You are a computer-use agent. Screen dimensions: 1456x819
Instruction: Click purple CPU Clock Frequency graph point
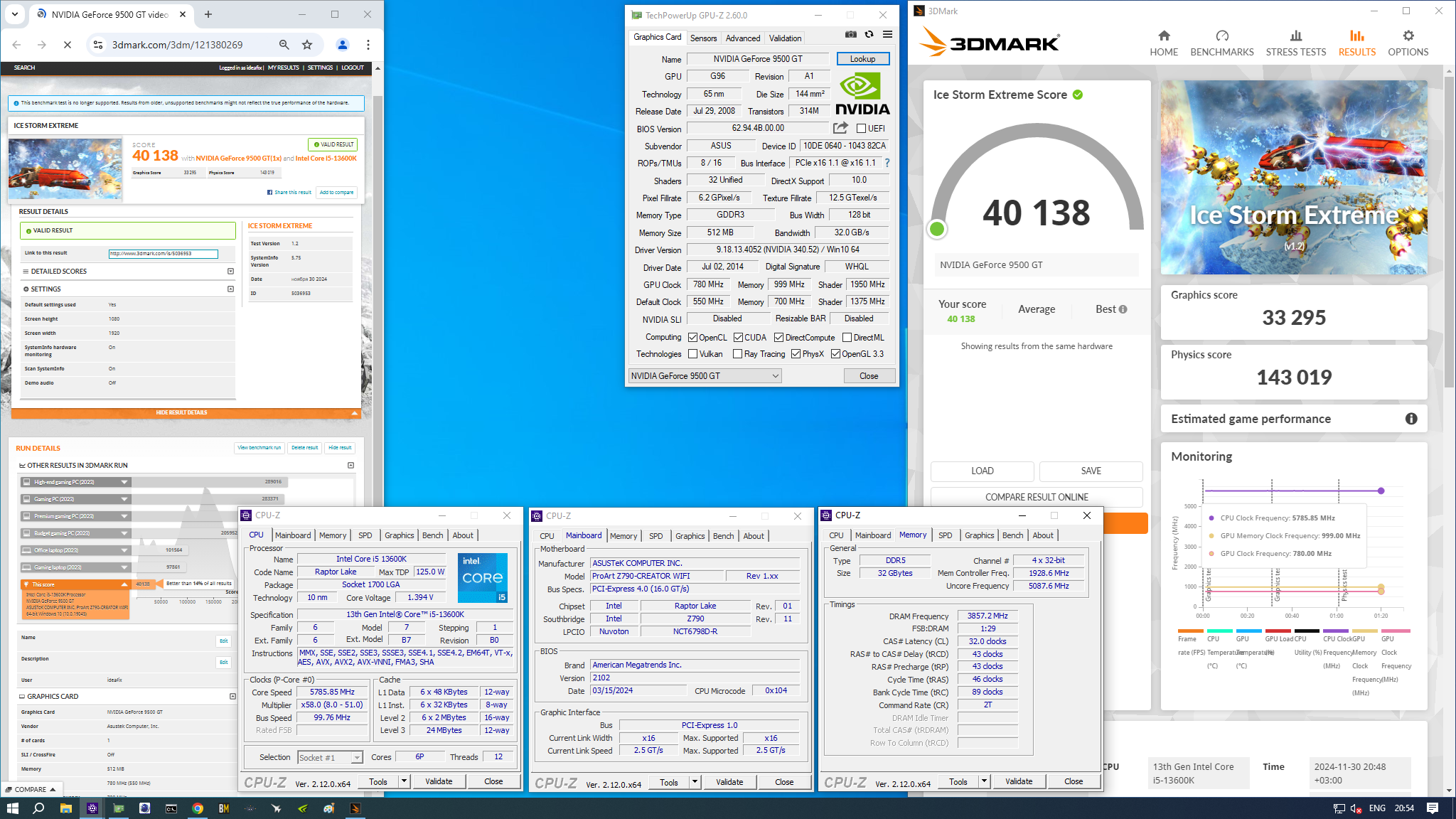pyautogui.click(x=1381, y=491)
